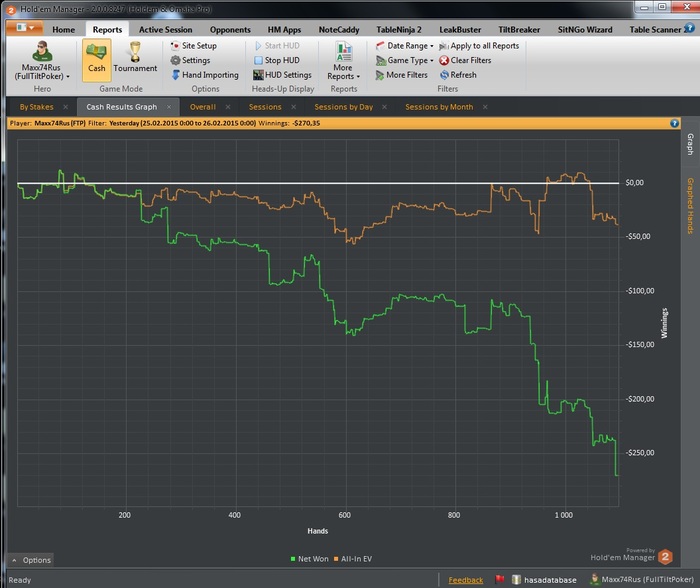Refresh the report data

458,75
